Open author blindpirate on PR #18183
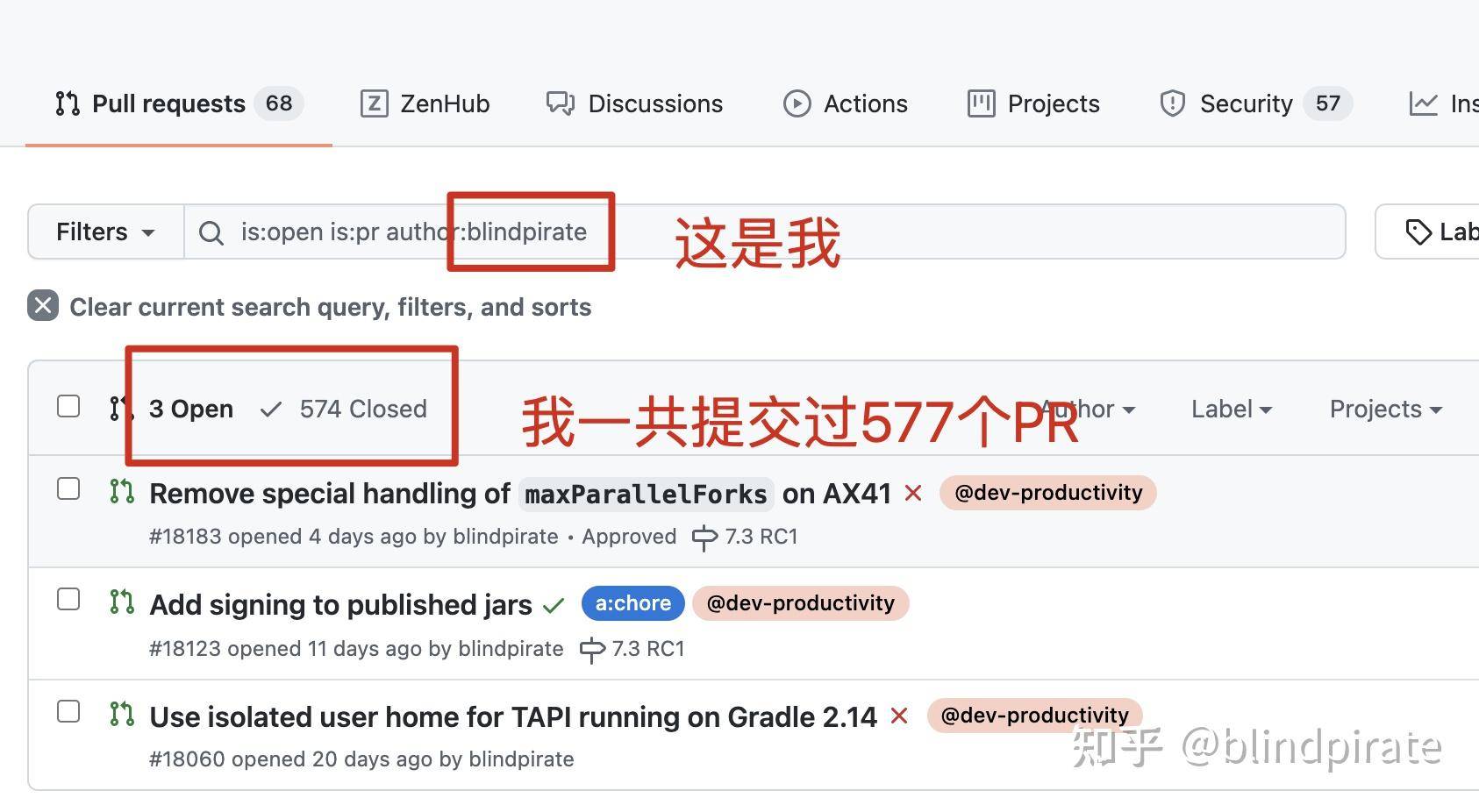1479x812 pixels. [506, 537]
